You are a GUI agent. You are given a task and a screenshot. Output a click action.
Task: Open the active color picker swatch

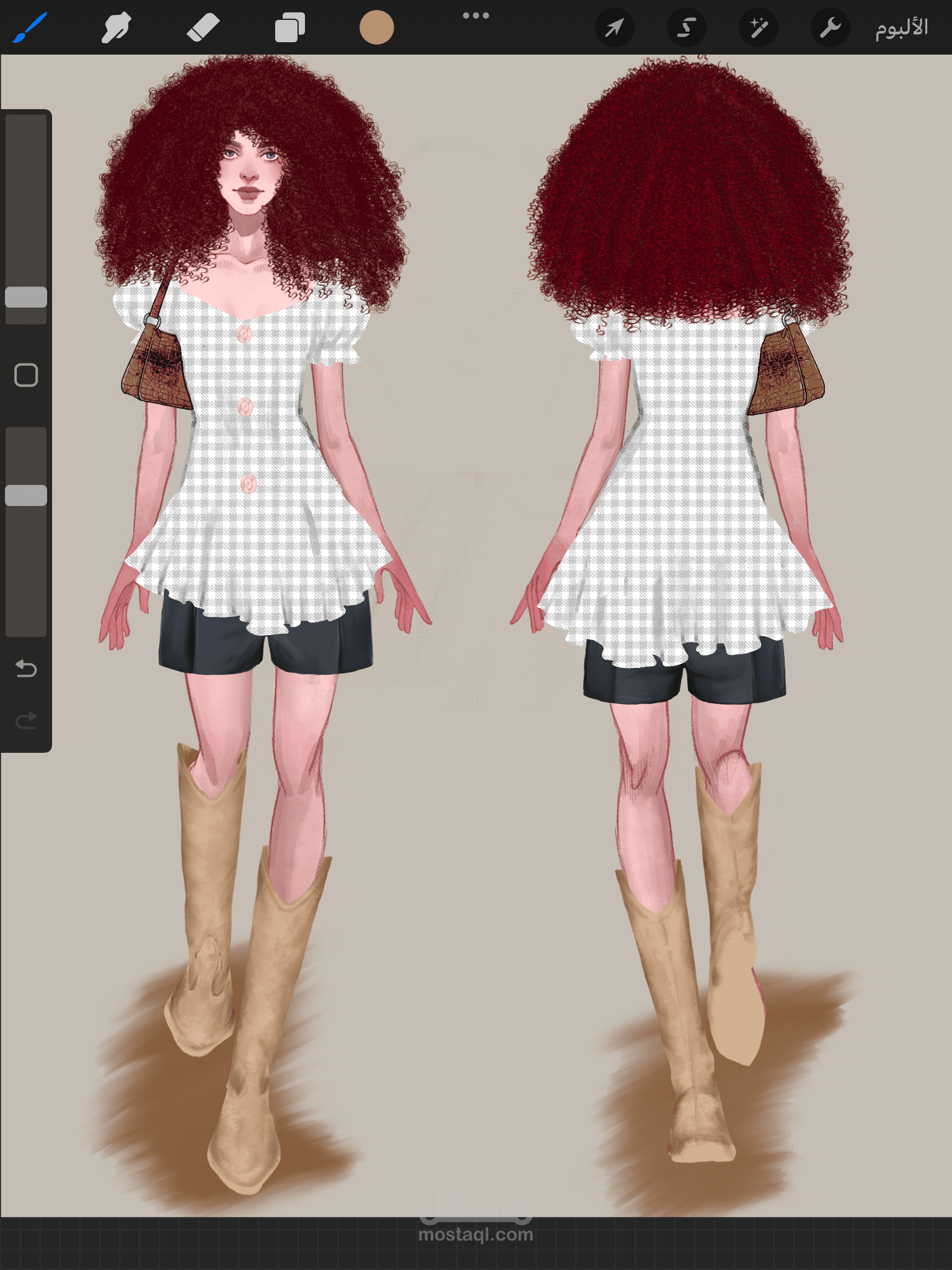(376, 28)
